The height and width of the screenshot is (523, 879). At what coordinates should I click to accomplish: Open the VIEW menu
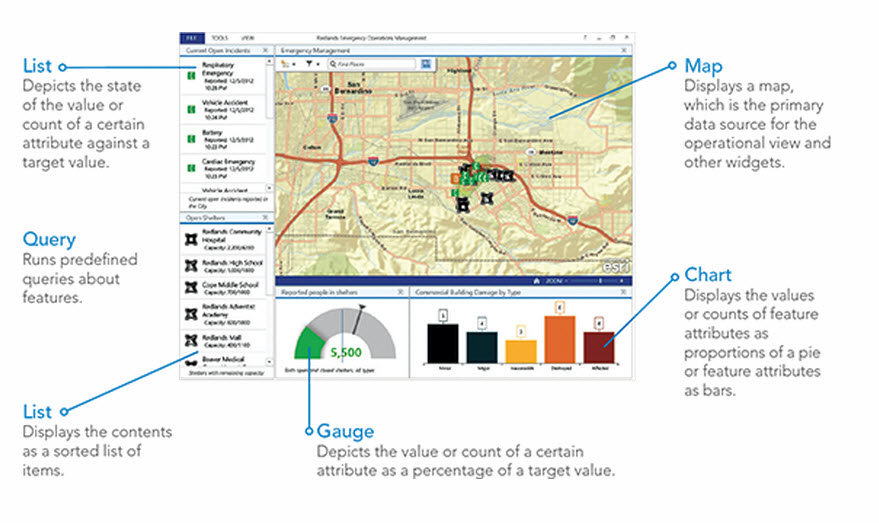tap(247, 38)
